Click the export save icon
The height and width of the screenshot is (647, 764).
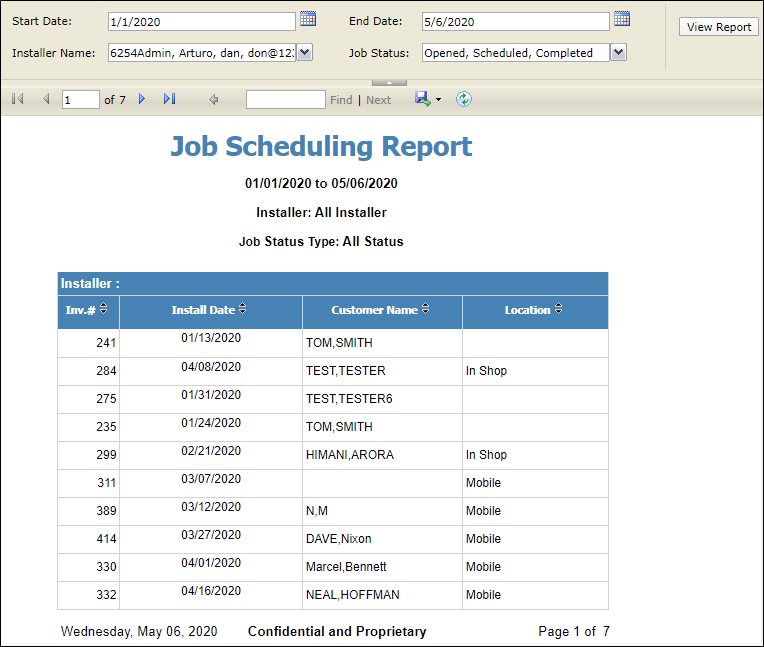[422, 99]
